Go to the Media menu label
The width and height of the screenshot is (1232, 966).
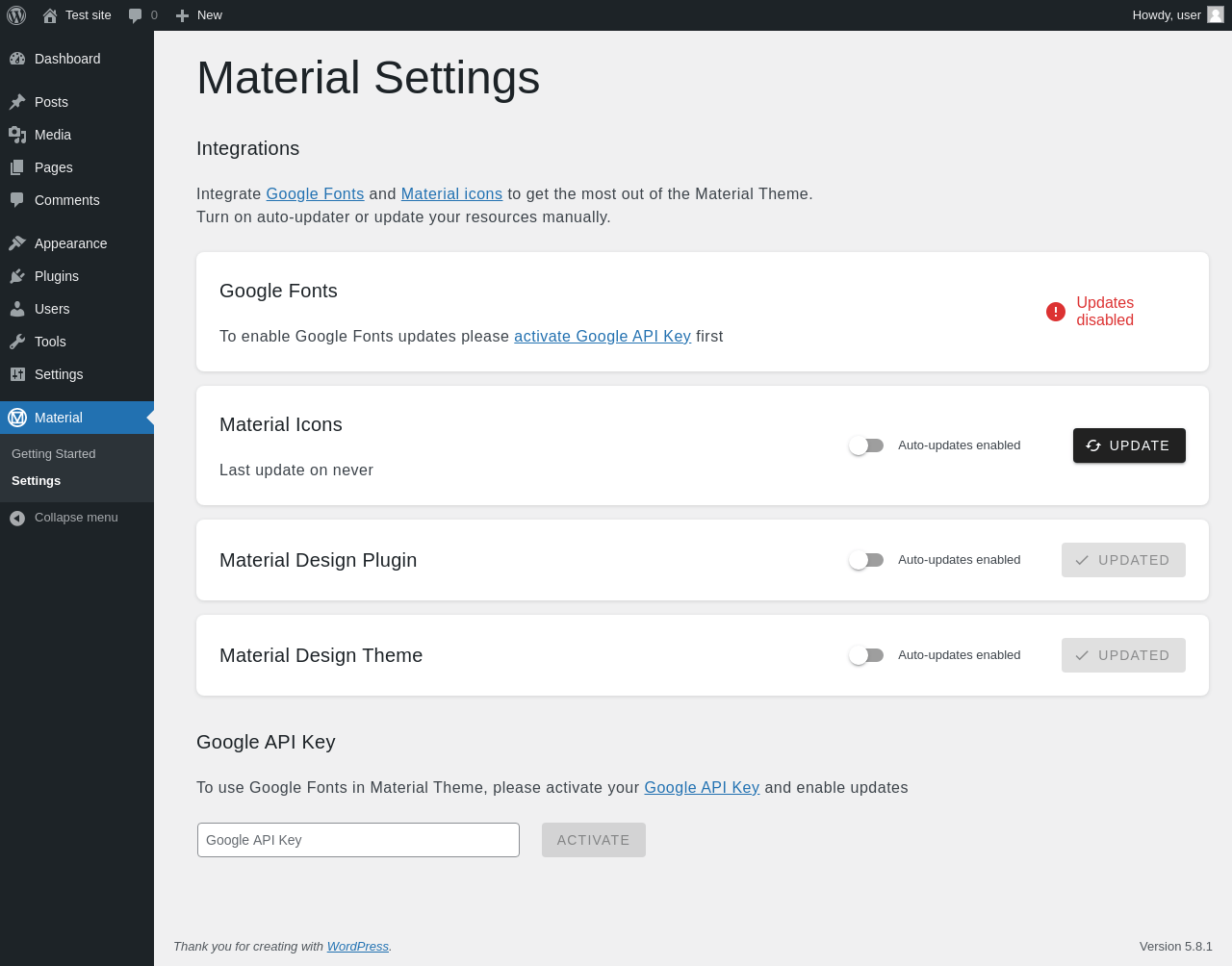(53, 135)
